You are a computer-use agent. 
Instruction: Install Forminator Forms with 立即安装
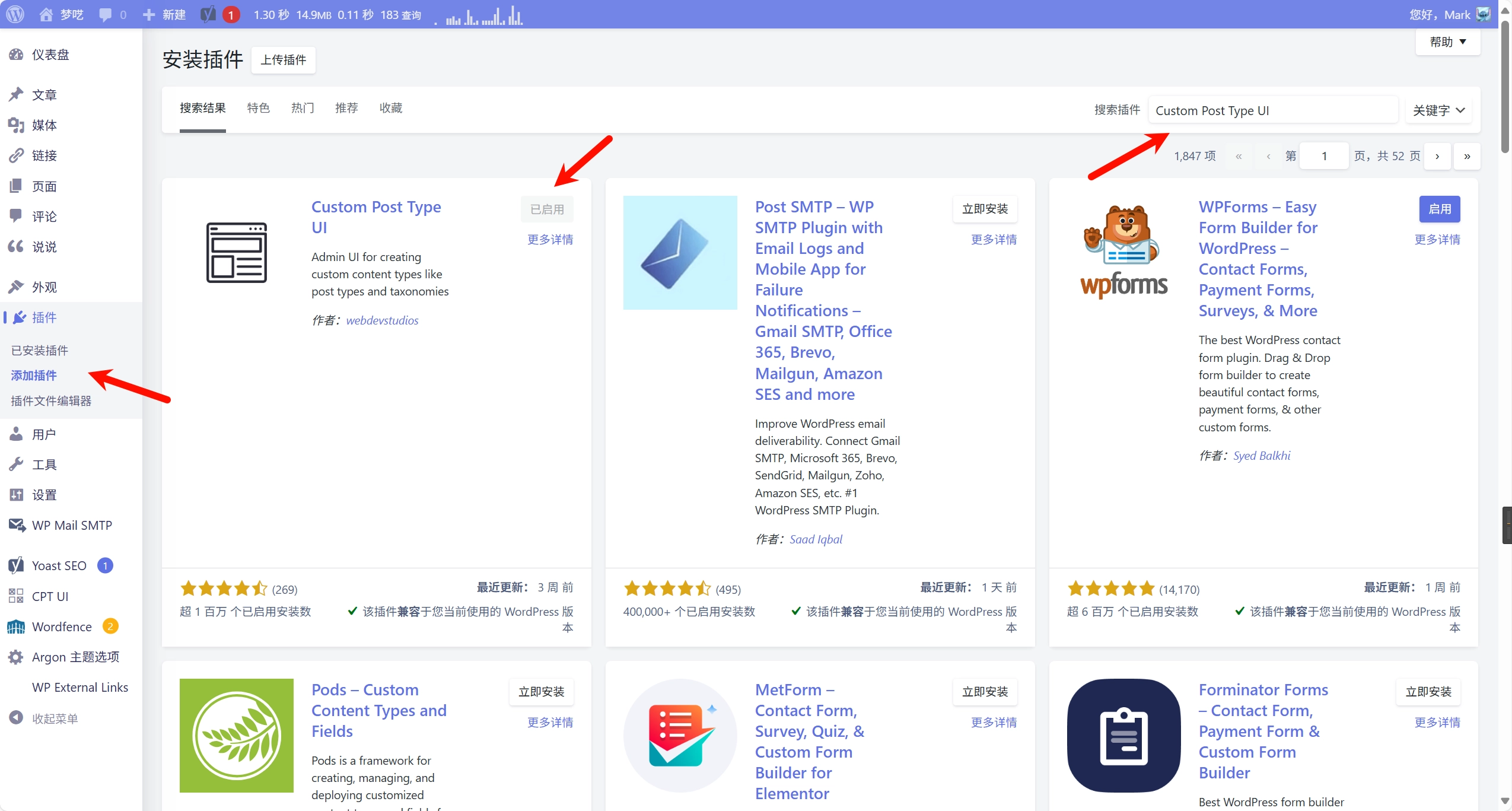[x=1429, y=692]
